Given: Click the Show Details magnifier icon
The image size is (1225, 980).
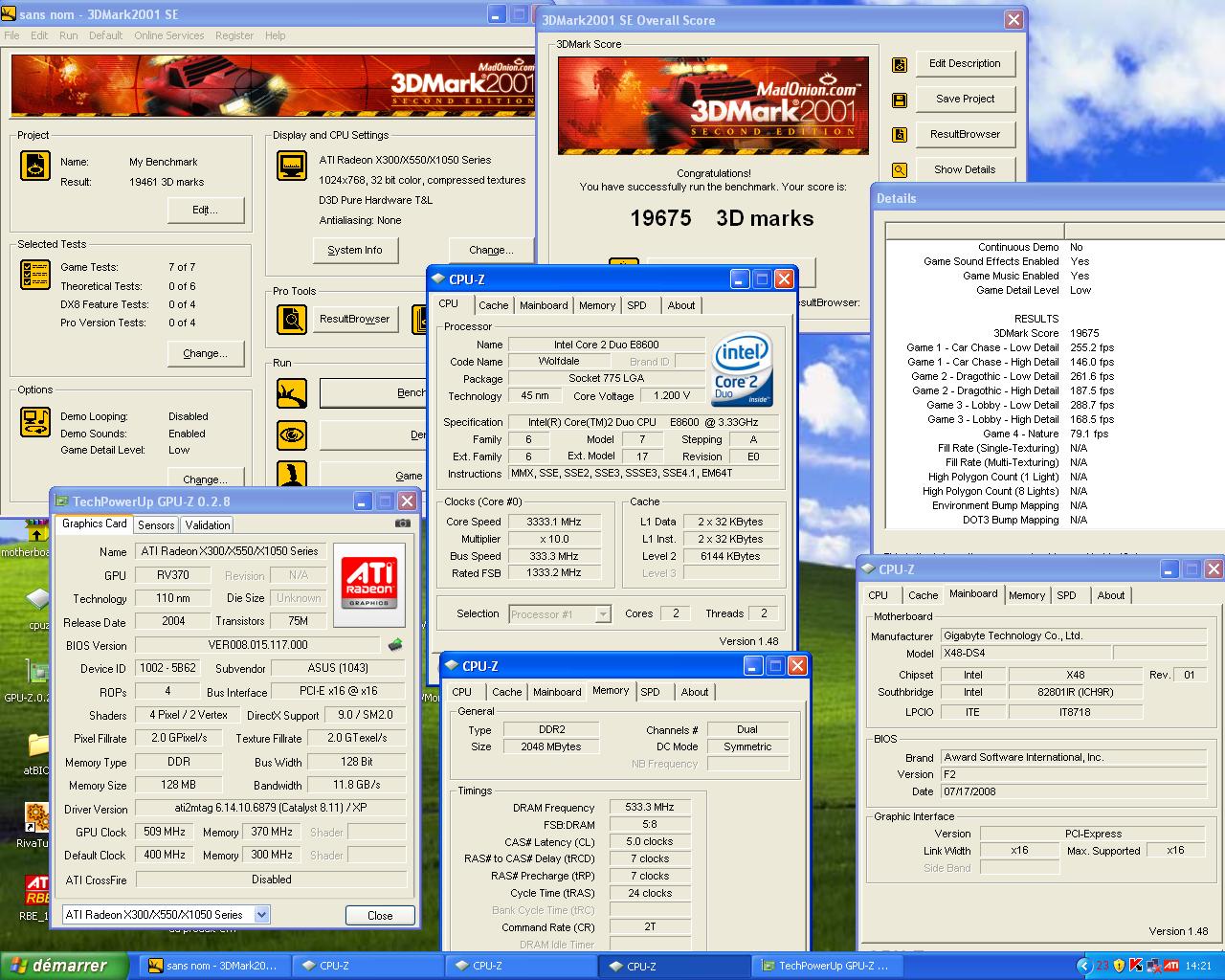Looking at the screenshot, I should pyautogui.click(x=900, y=170).
